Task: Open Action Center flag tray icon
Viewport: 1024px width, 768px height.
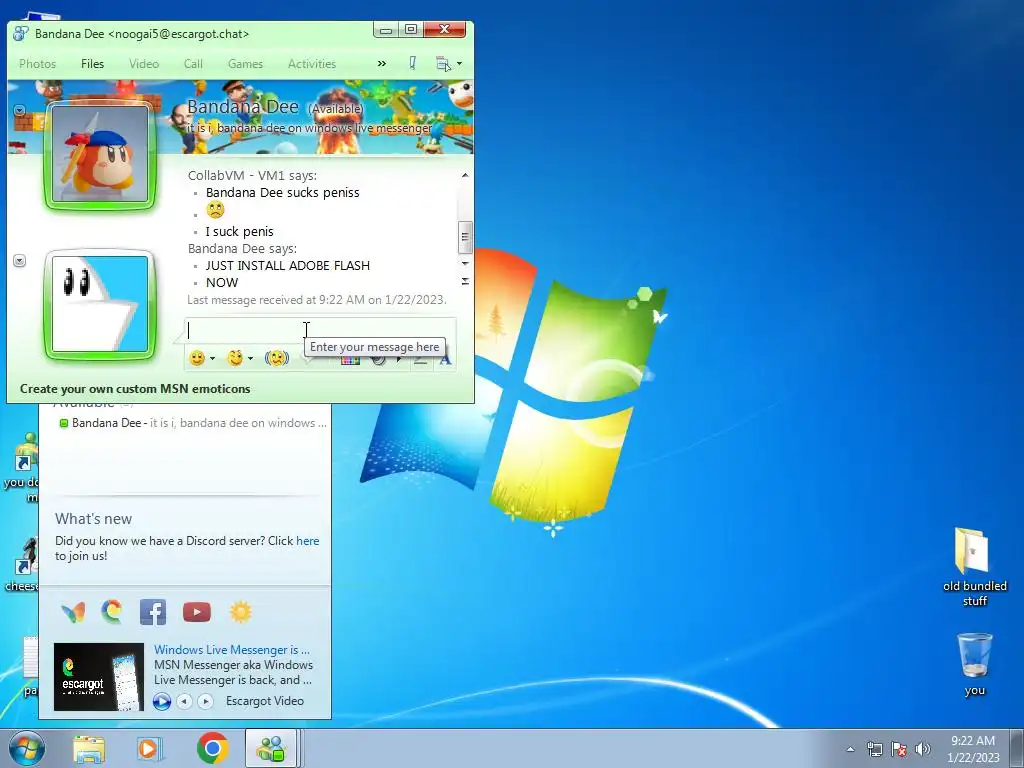Action: 899,749
